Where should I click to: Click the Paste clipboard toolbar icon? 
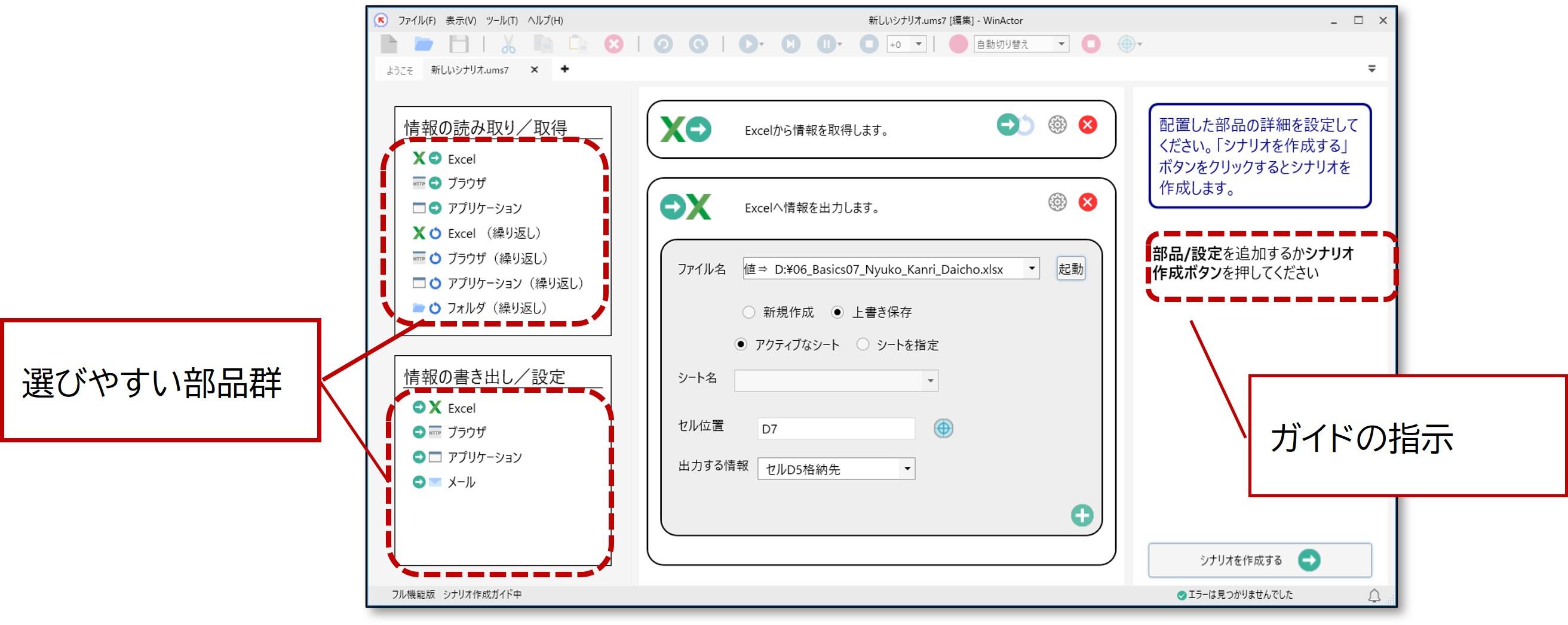tap(578, 44)
